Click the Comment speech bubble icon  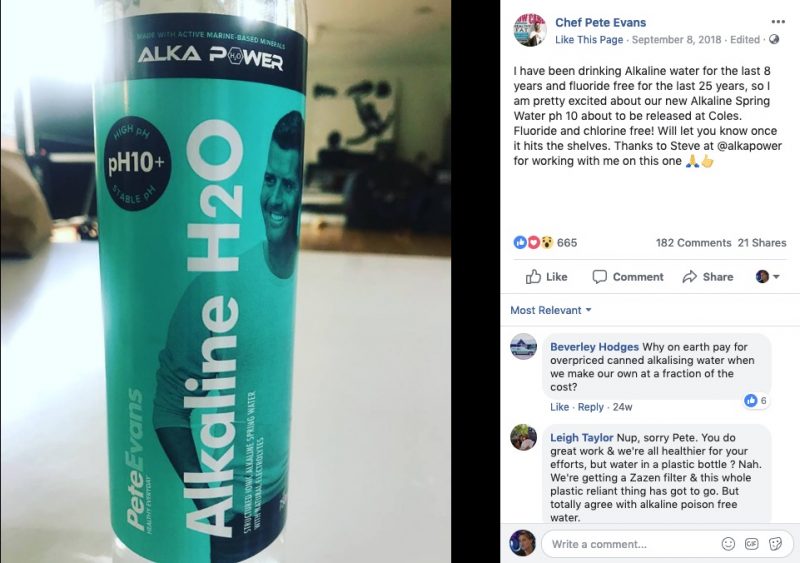(x=599, y=277)
